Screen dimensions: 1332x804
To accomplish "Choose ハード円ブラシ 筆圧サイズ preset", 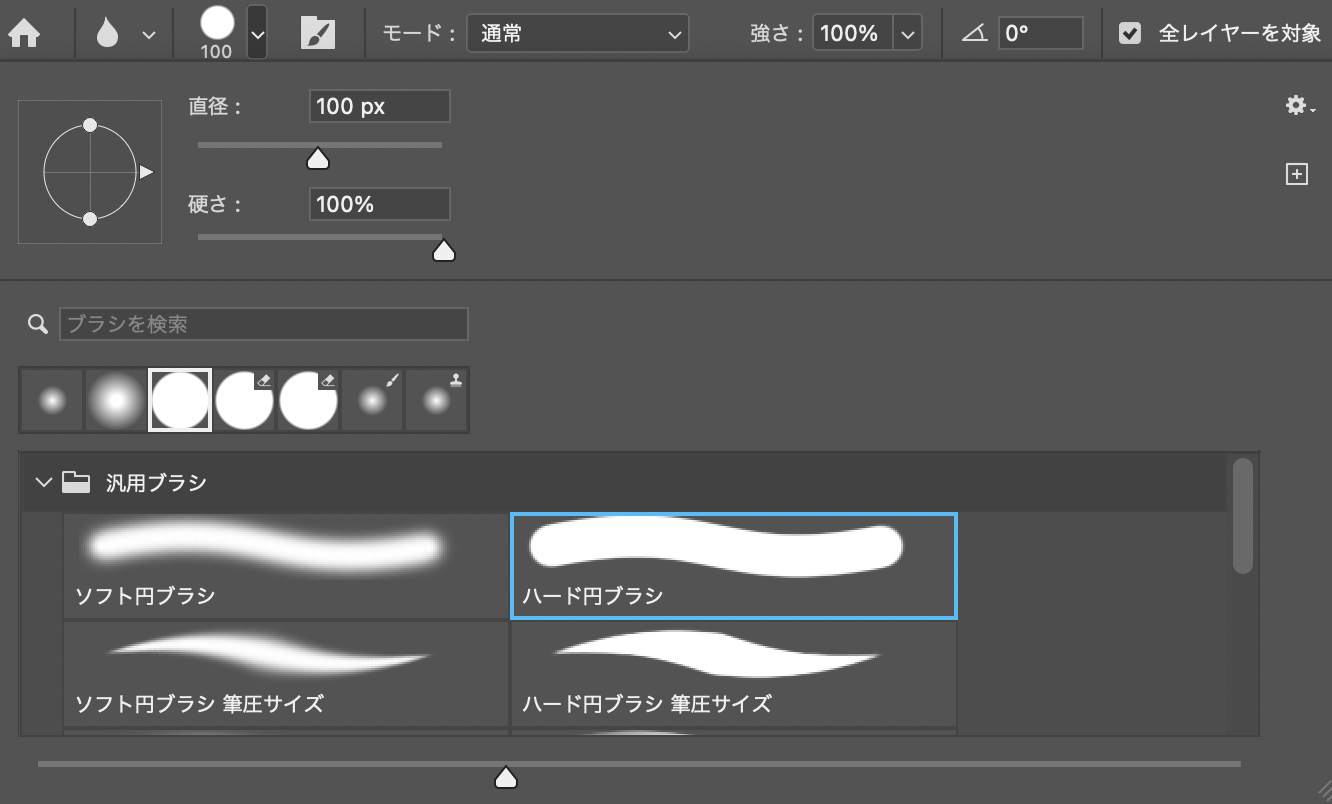I will 734,674.
